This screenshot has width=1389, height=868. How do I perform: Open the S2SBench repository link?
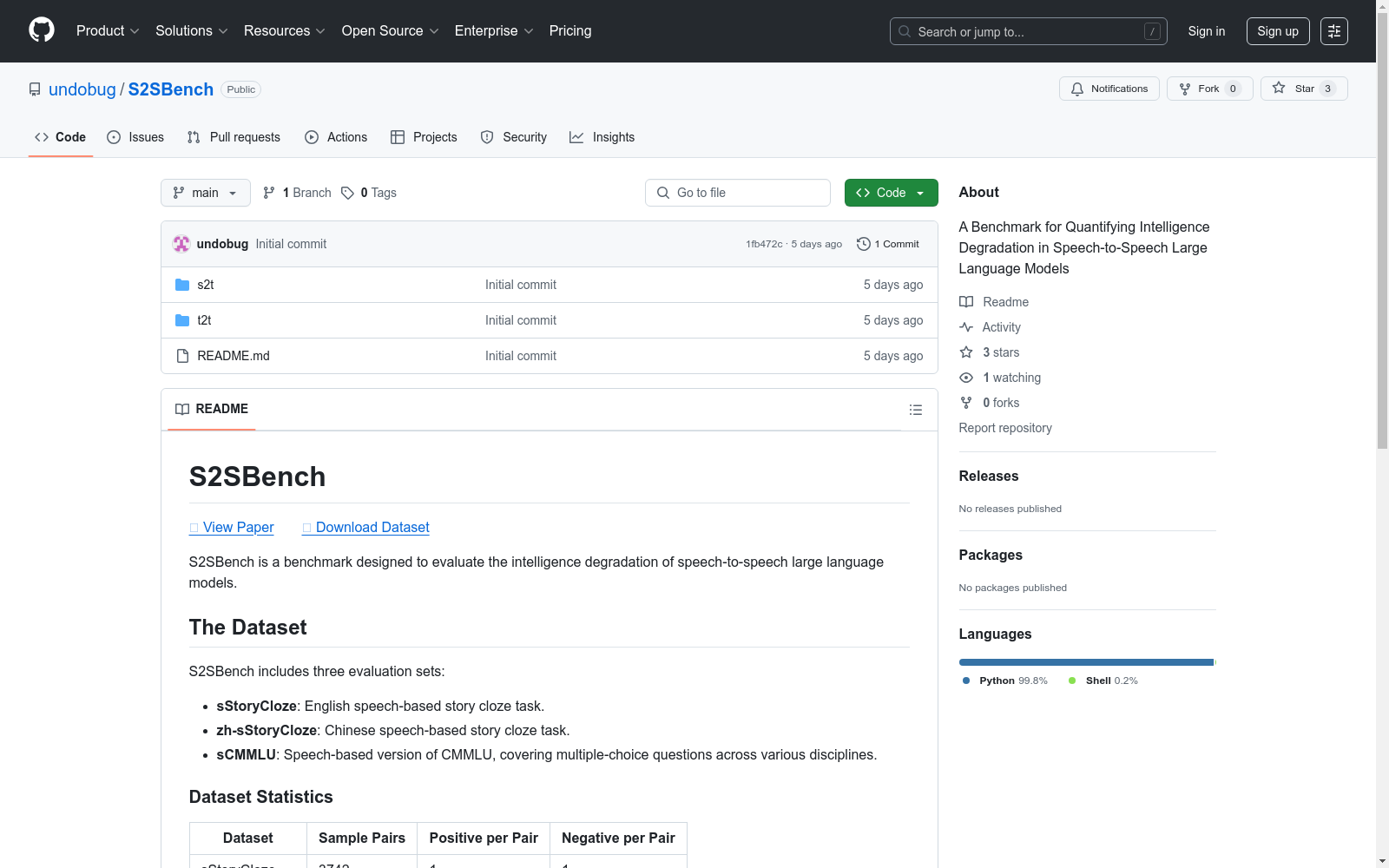(171, 89)
